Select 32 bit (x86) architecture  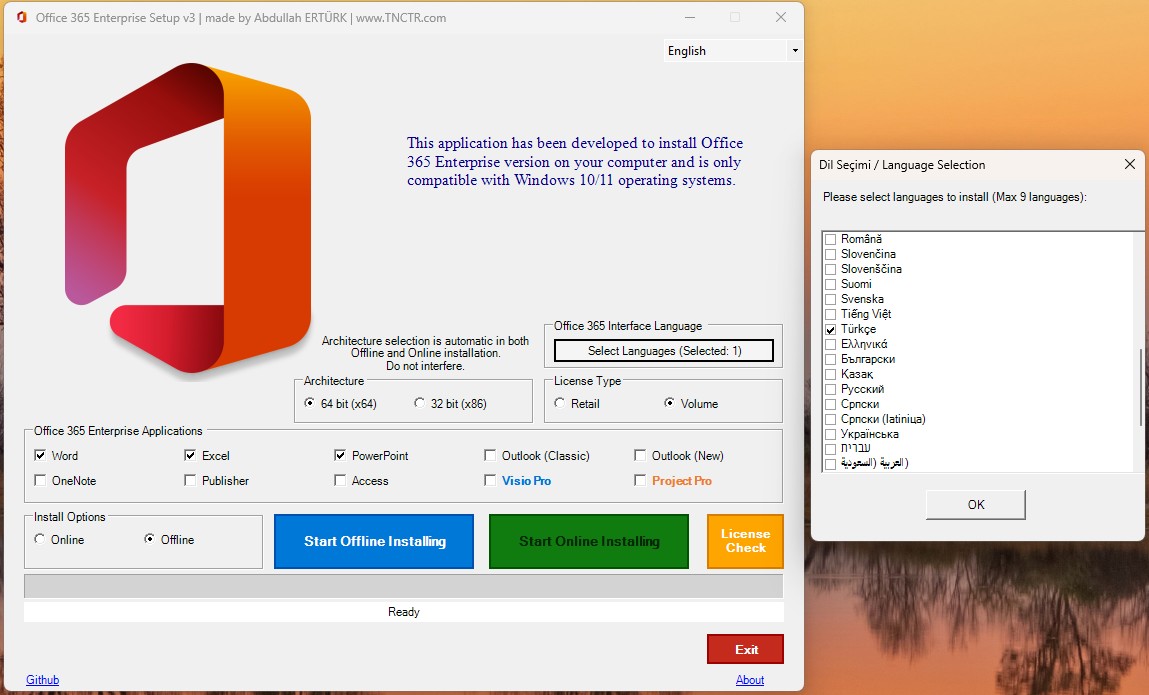click(419, 403)
